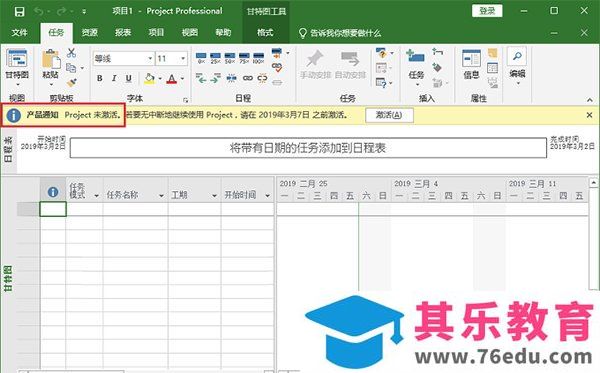This screenshot has height=373, width=600.
Task: Switch to the Format (格式) tab
Action: pos(265,33)
